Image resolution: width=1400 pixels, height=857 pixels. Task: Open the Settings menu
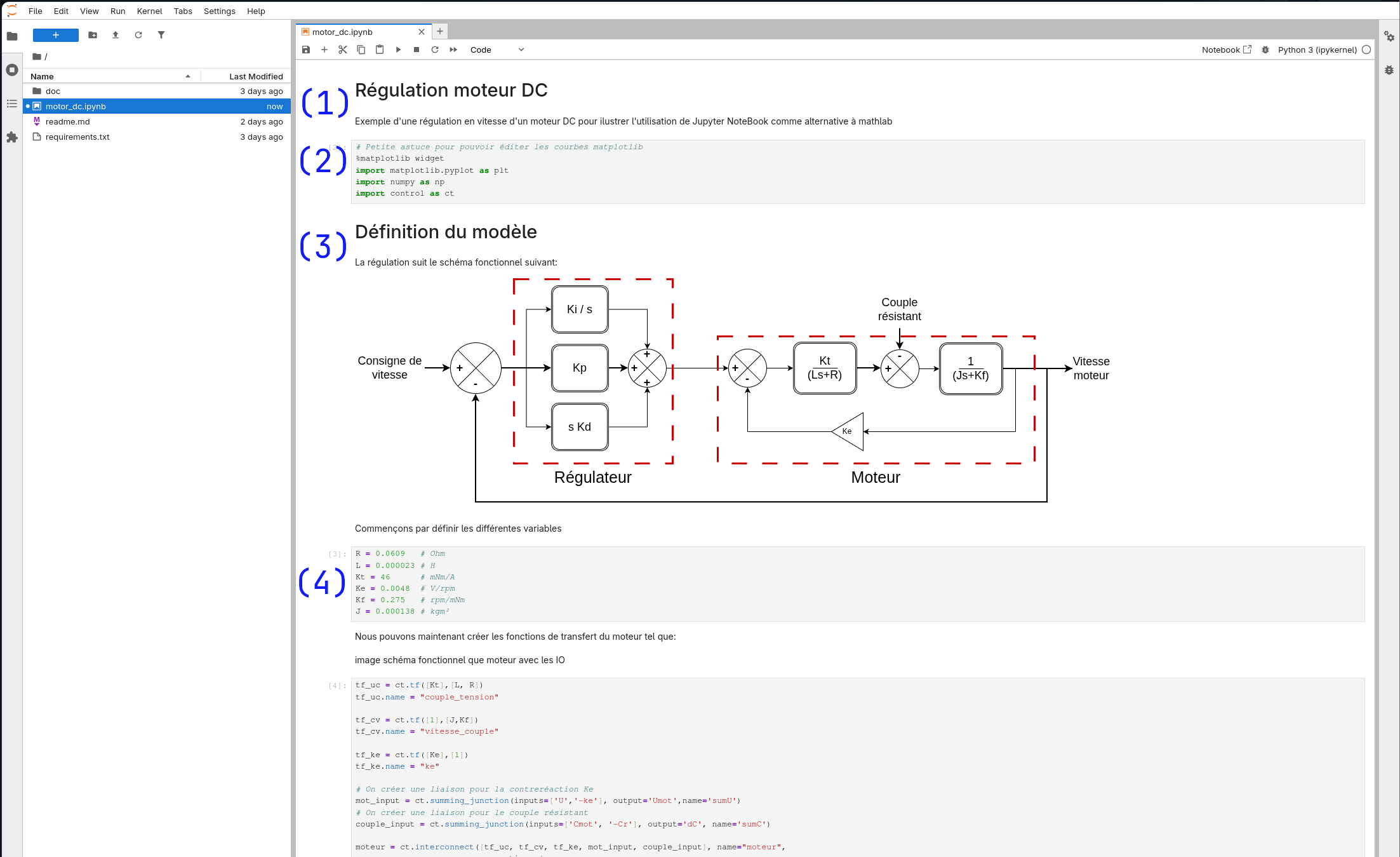click(x=220, y=11)
